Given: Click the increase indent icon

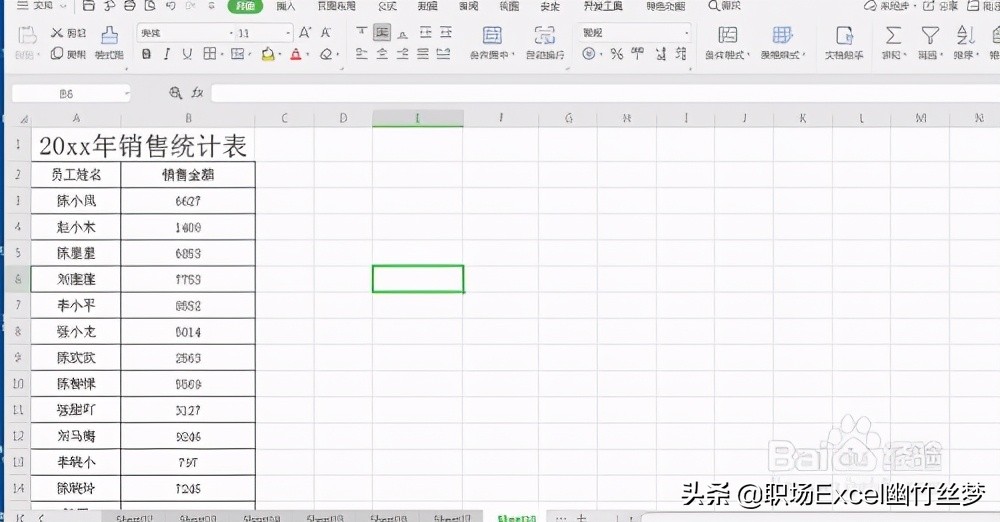Looking at the screenshot, I should tap(446, 32).
